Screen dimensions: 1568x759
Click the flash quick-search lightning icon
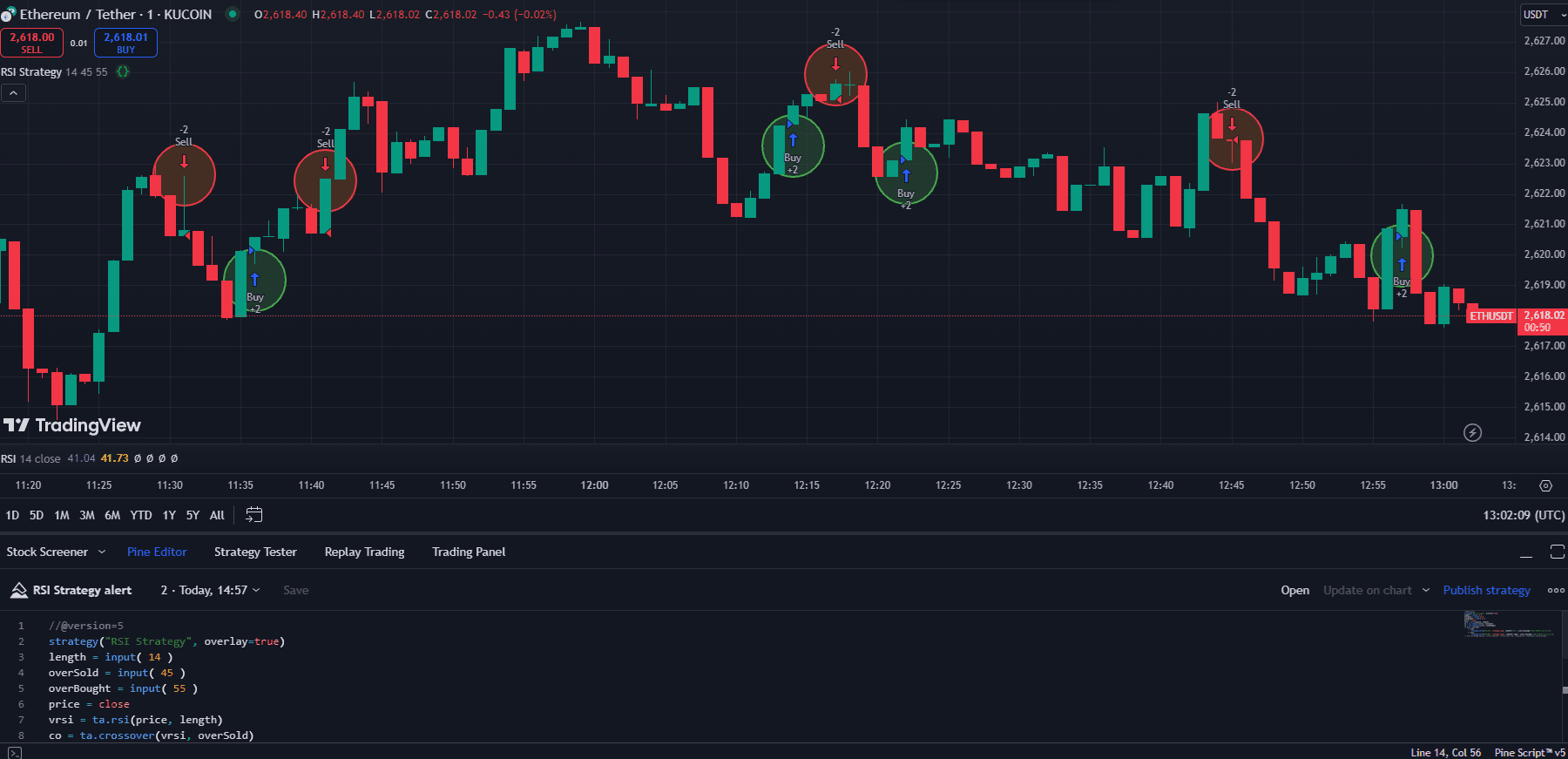(x=1472, y=432)
